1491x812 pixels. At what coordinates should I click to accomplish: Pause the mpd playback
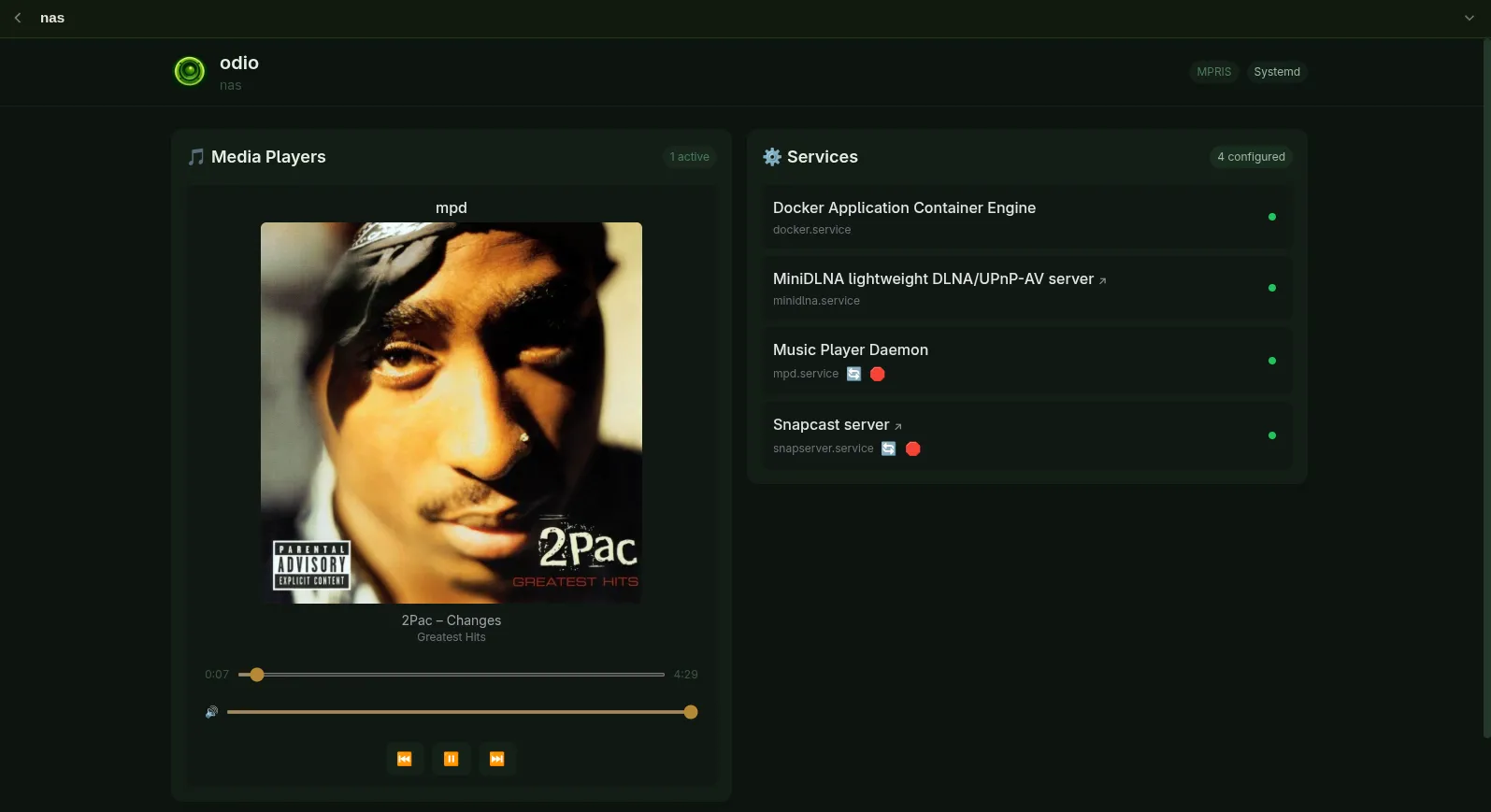451,759
